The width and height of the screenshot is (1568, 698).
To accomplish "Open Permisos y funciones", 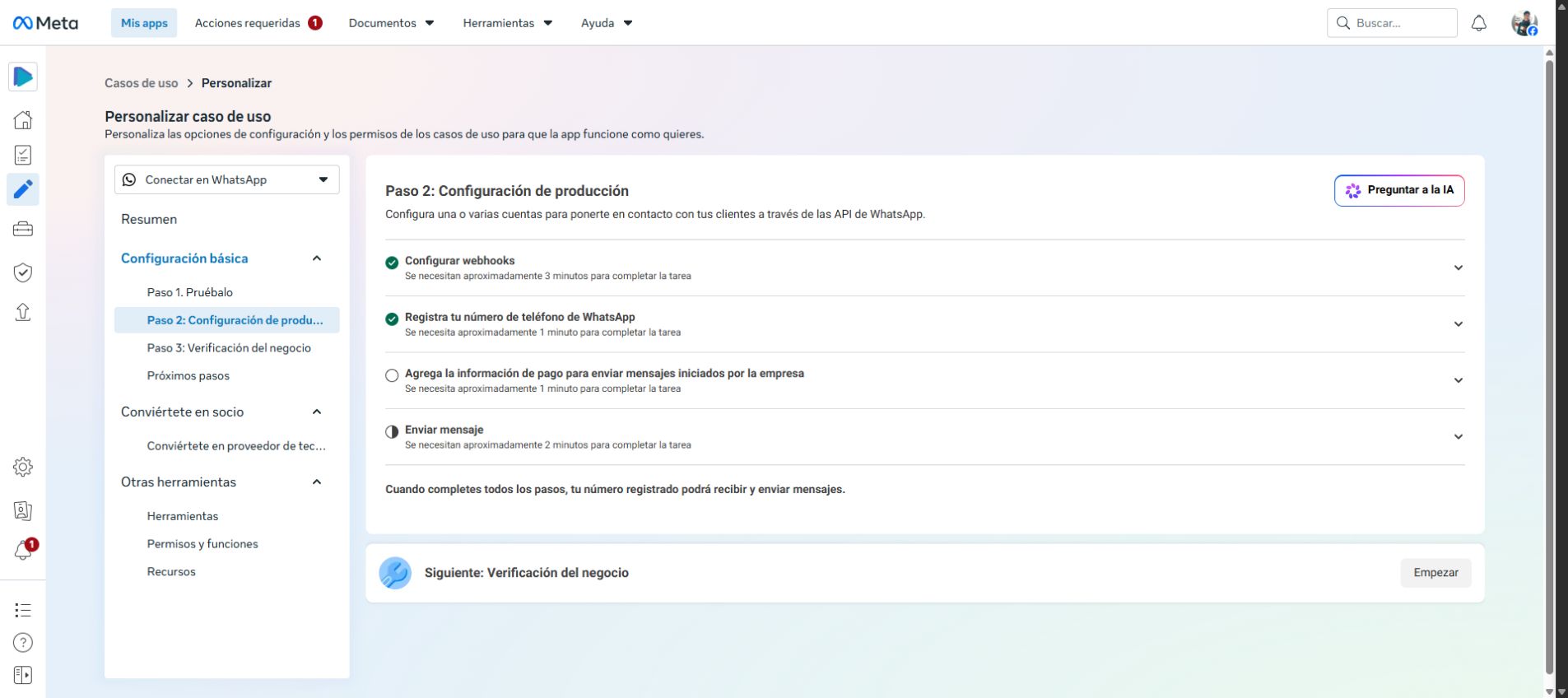I will pos(202,544).
